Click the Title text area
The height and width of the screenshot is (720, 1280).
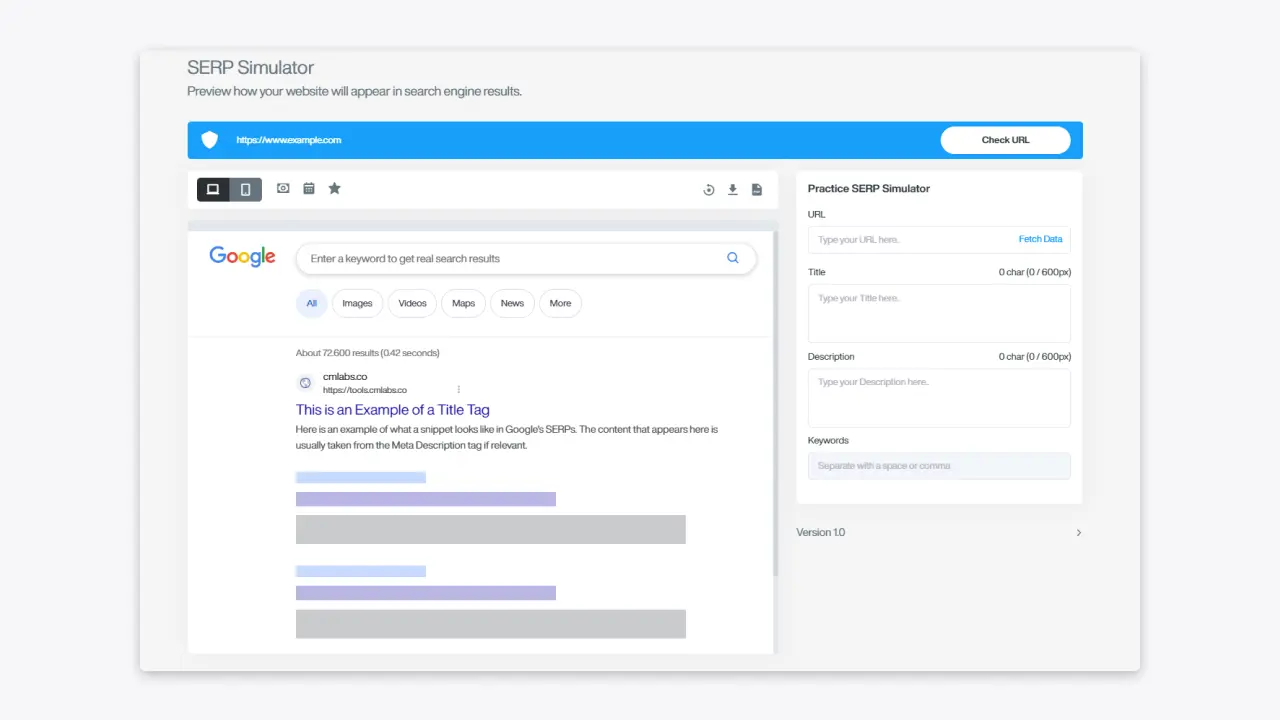939,313
